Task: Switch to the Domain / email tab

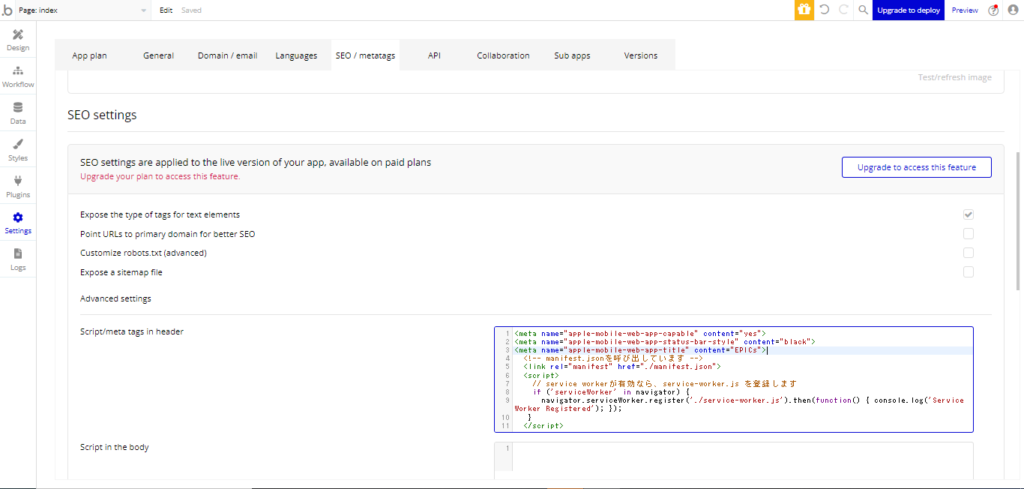Action: 228,56
